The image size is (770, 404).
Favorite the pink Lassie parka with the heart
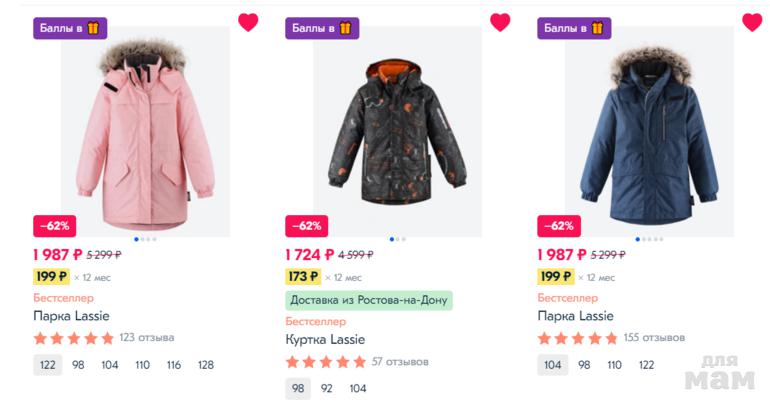[248, 22]
